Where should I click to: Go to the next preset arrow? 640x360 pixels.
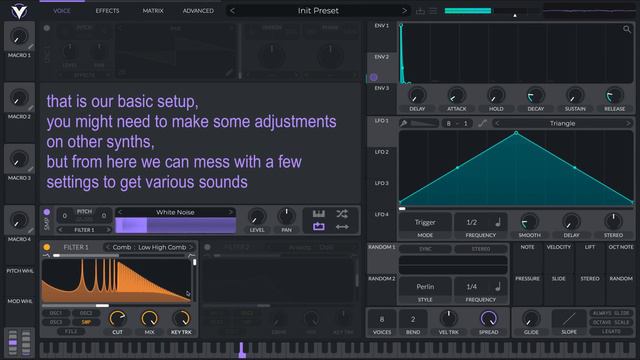404,11
